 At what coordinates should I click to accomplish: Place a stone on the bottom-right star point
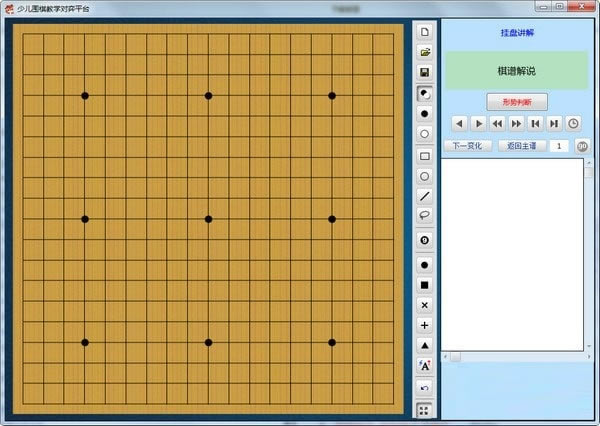pyautogui.click(x=332, y=343)
